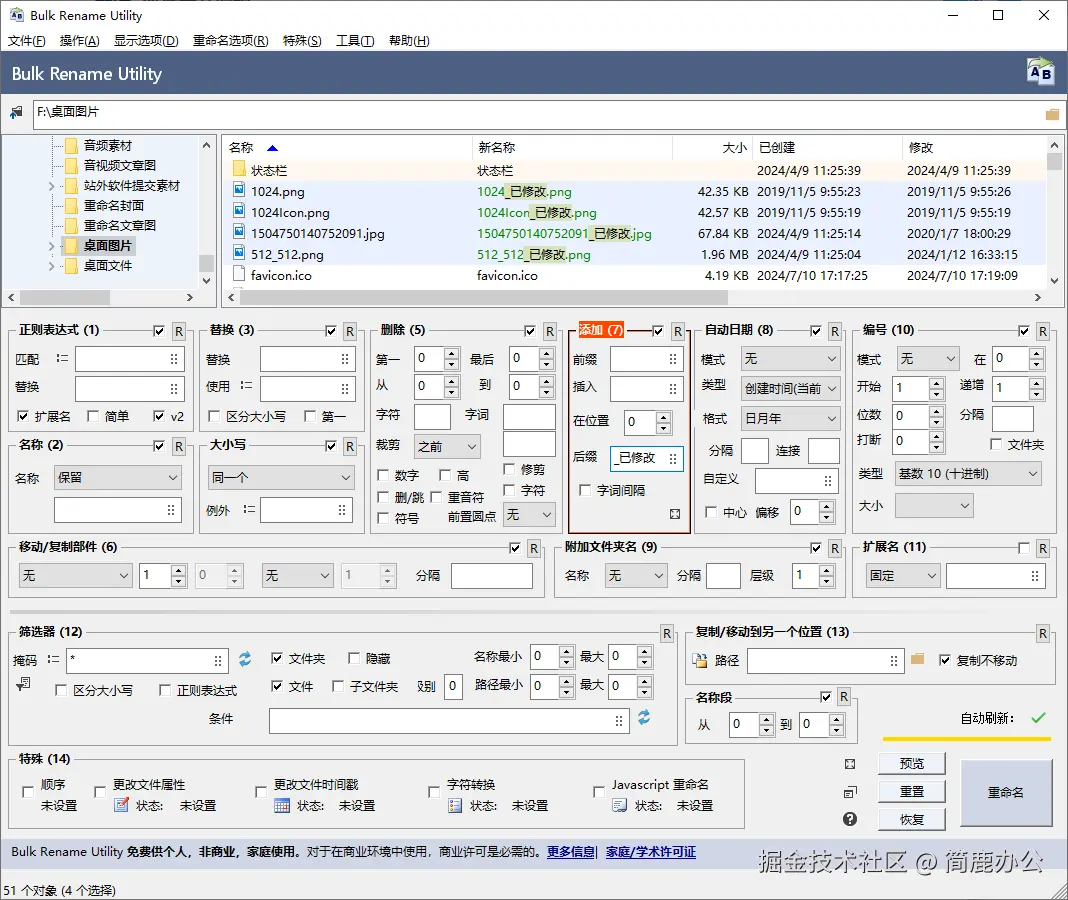Click the 字符转换 status icon
This screenshot has width=1068, height=900.
pos(455,806)
